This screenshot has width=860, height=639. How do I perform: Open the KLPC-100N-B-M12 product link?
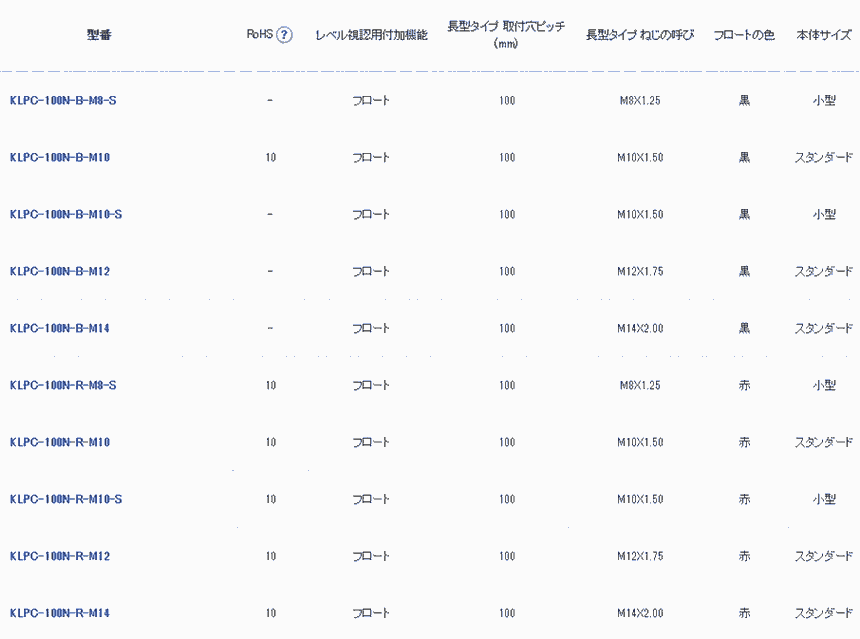[59, 272]
